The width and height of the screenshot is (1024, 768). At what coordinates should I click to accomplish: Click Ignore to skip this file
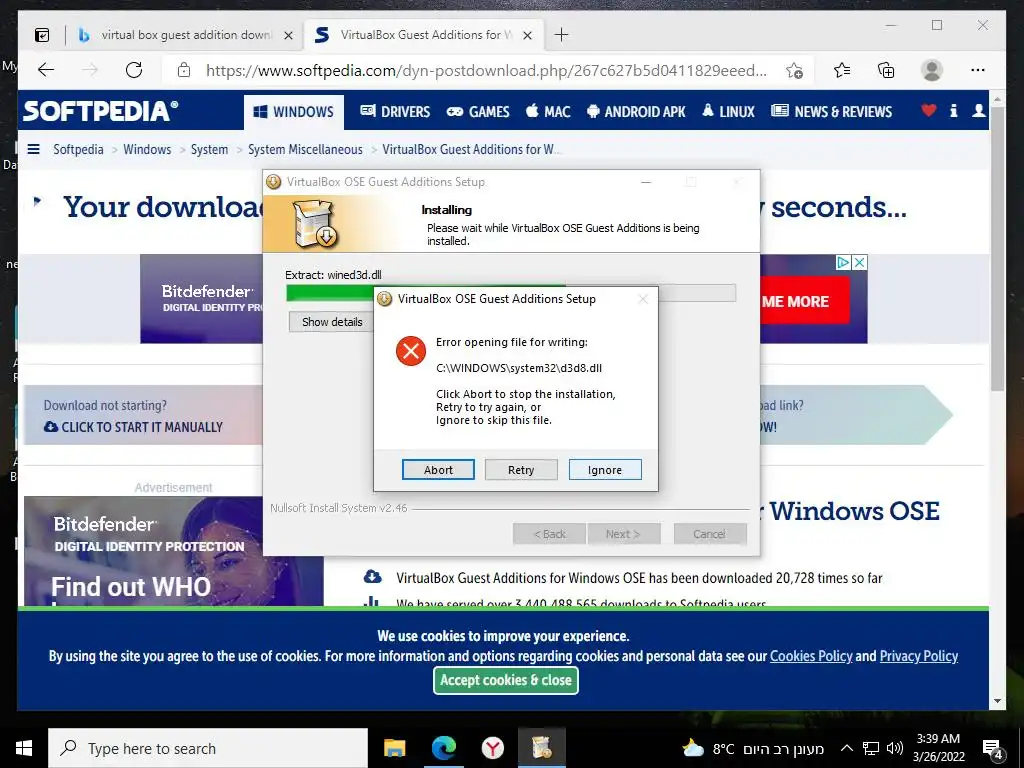pyautogui.click(x=605, y=470)
